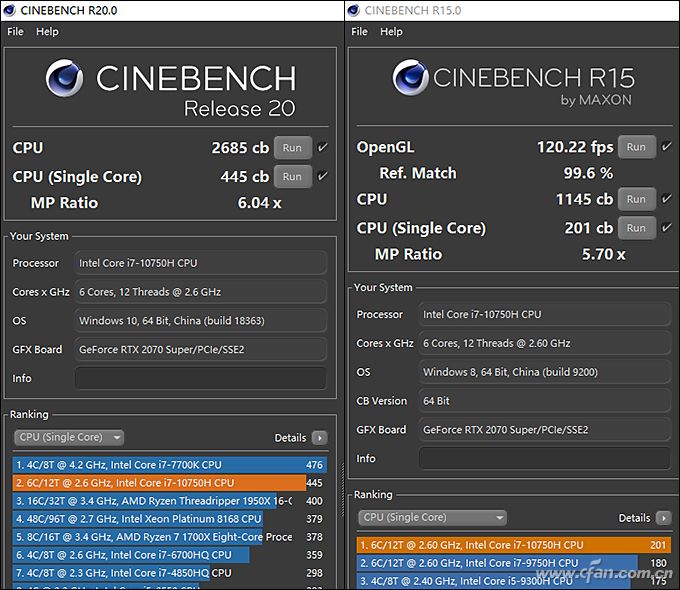680x590 pixels.
Task: Open R15 ranking CPU (Single Core) dropdown
Action: [432, 518]
